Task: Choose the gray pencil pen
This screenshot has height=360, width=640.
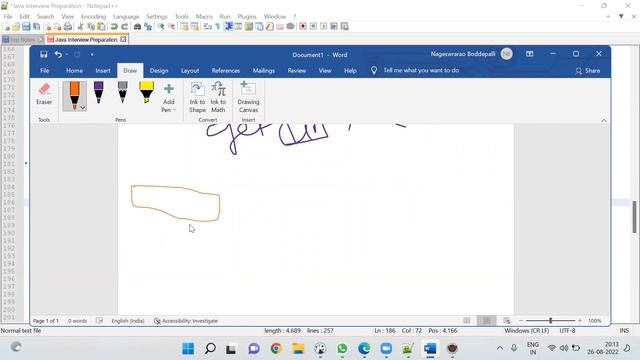Action: coord(122,92)
